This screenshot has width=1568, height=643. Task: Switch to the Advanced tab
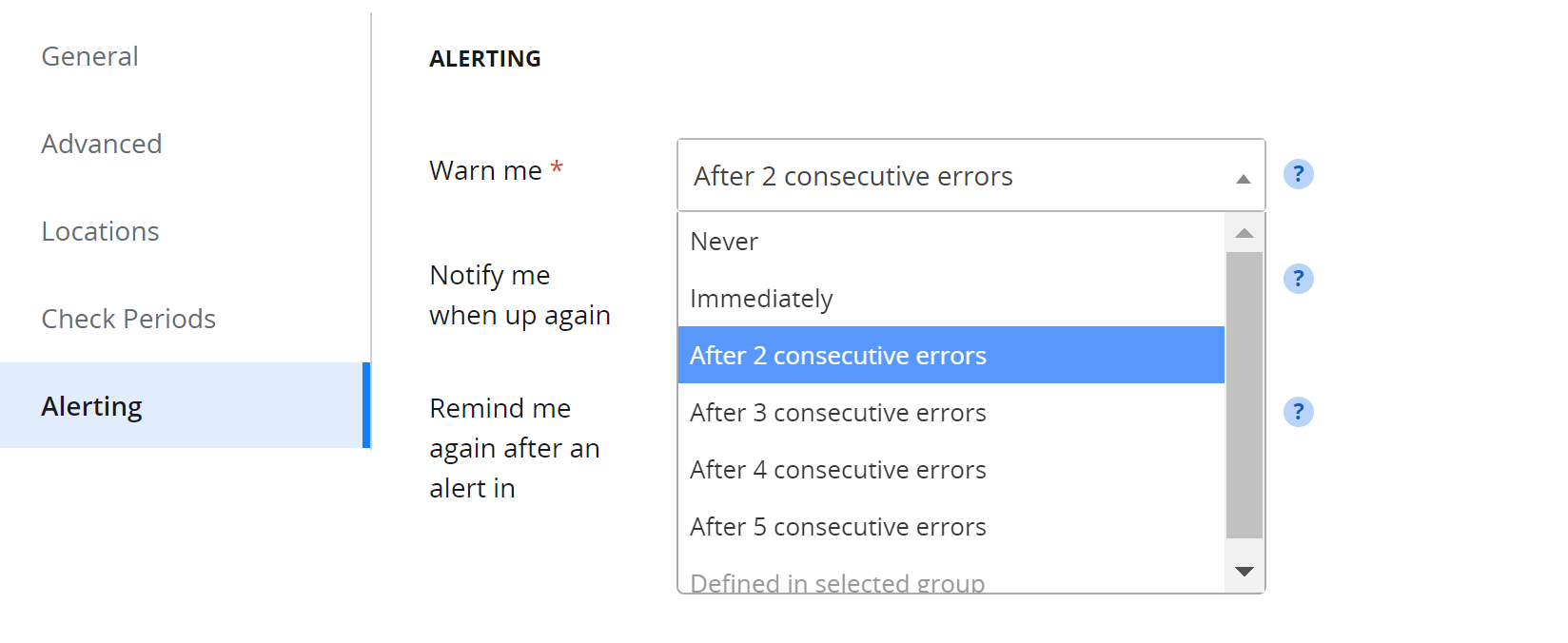(x=102, y=145)
